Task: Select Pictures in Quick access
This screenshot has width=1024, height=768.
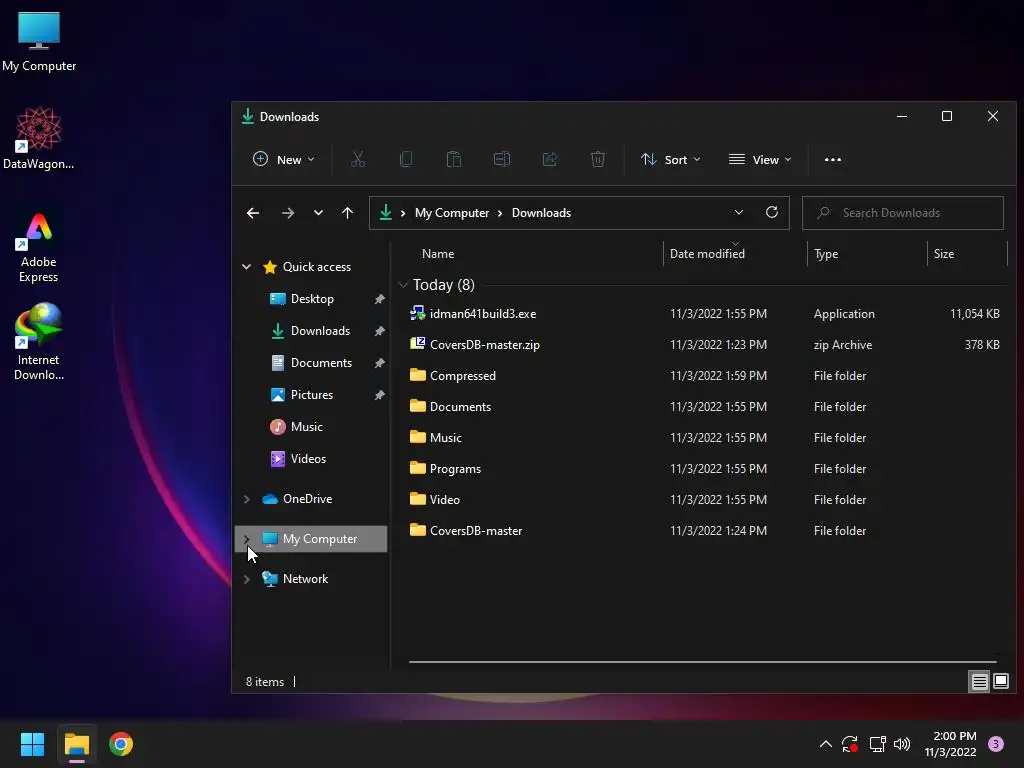Action: tap(312, 395)
